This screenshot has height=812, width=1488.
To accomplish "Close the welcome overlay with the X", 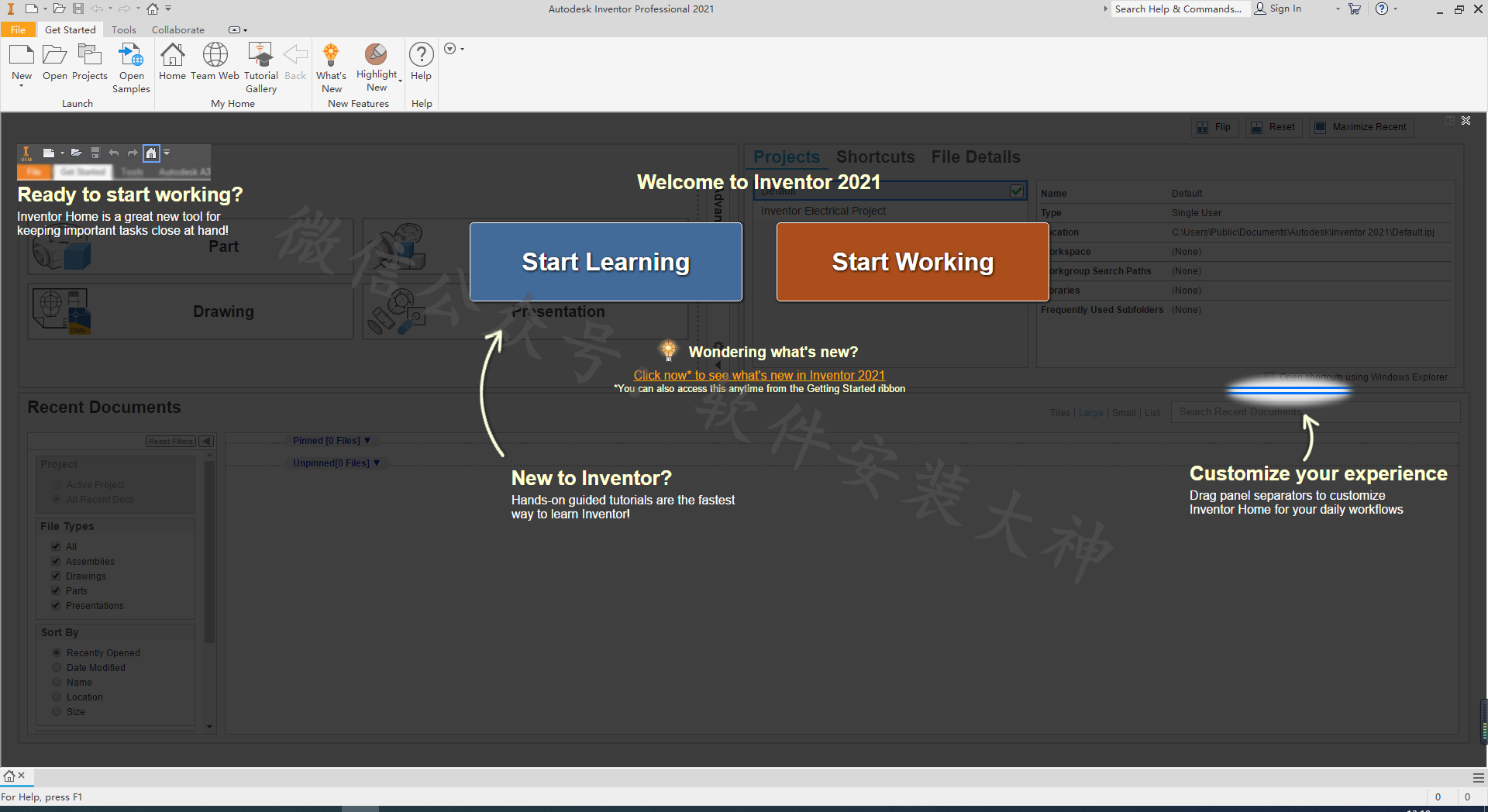I will (x=1466, y=120).
